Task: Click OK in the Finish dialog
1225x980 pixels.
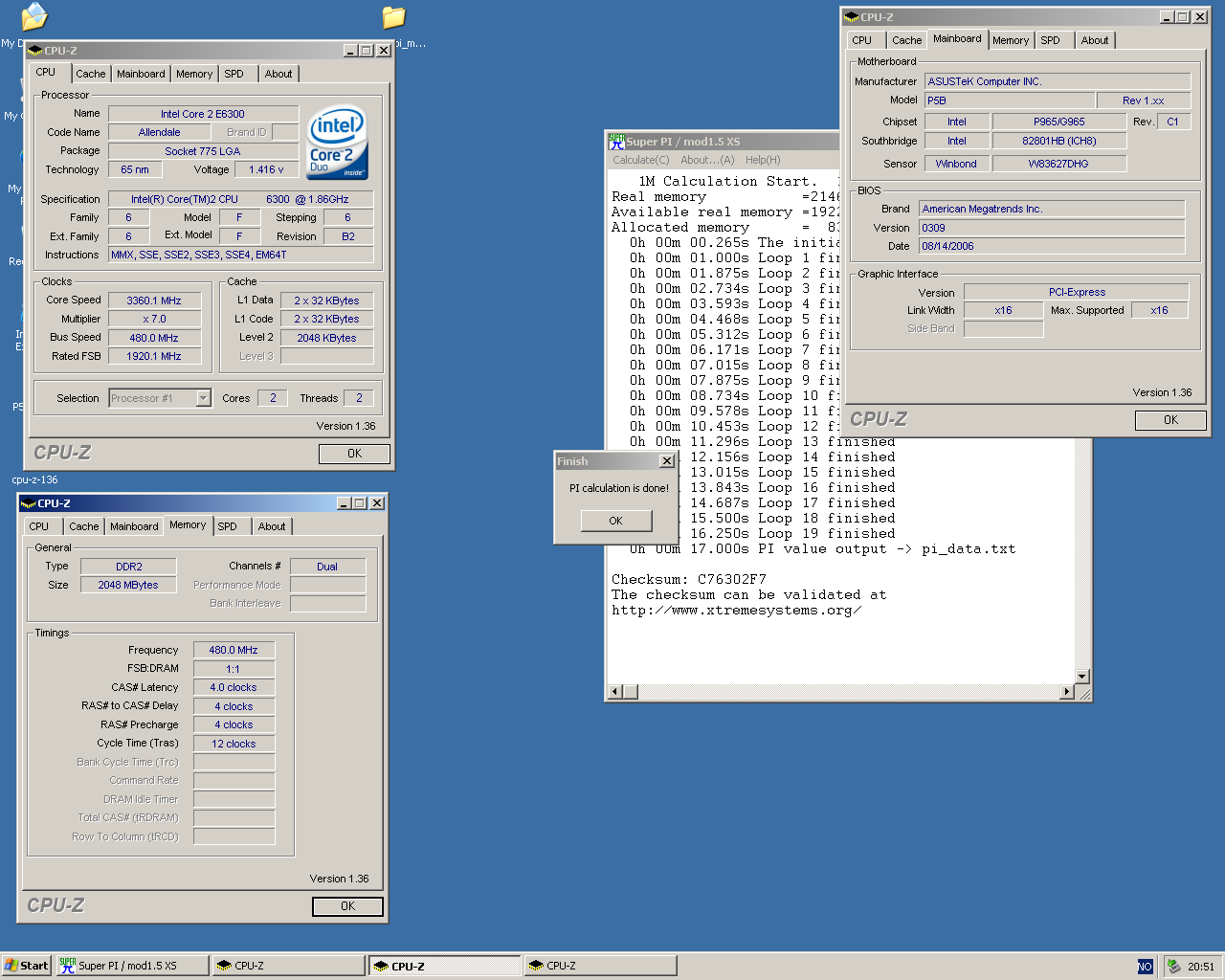Action: [x=616, y=521]
